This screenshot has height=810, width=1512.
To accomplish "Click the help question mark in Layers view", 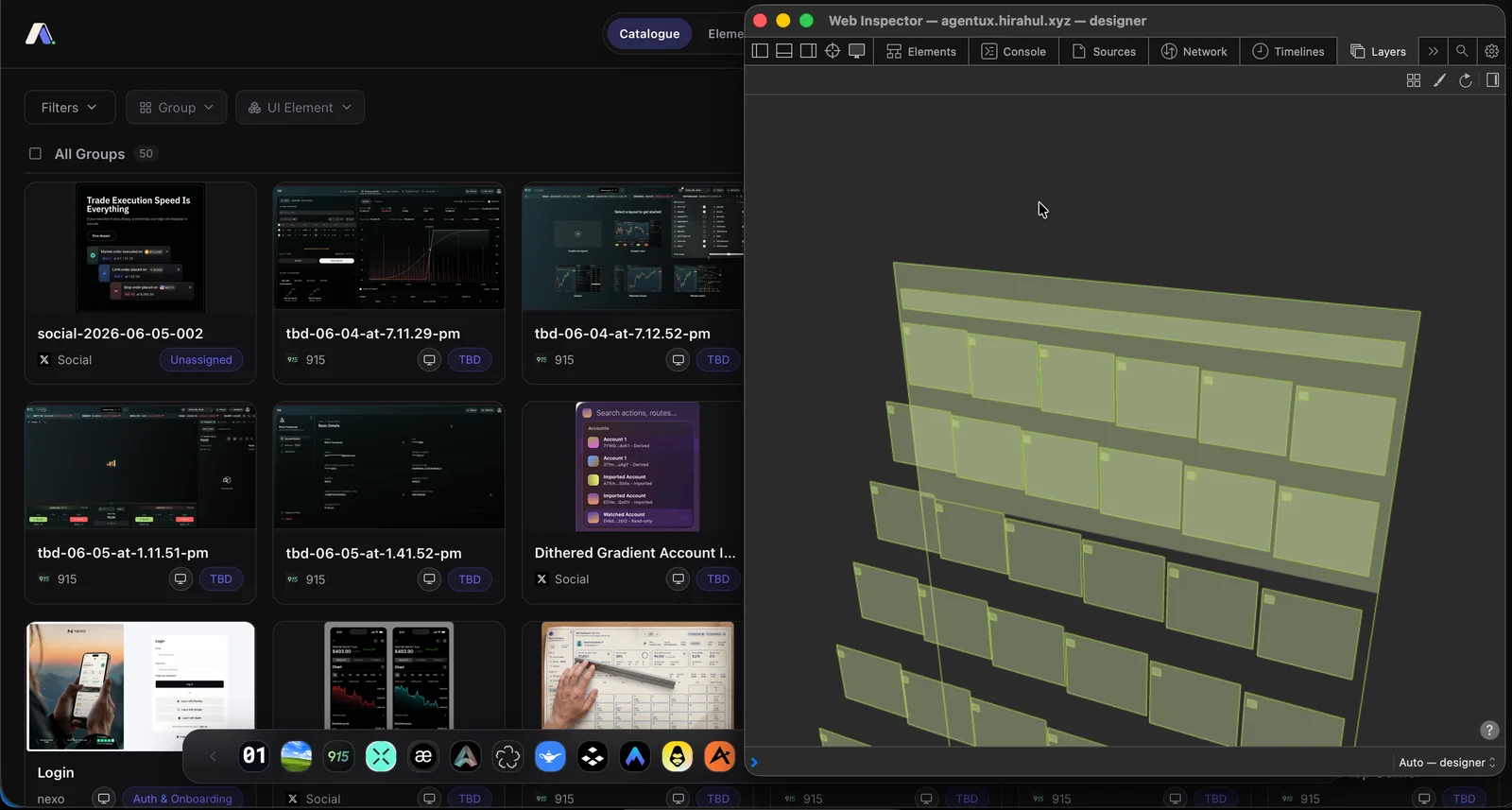I will (x=1489, y=730).
